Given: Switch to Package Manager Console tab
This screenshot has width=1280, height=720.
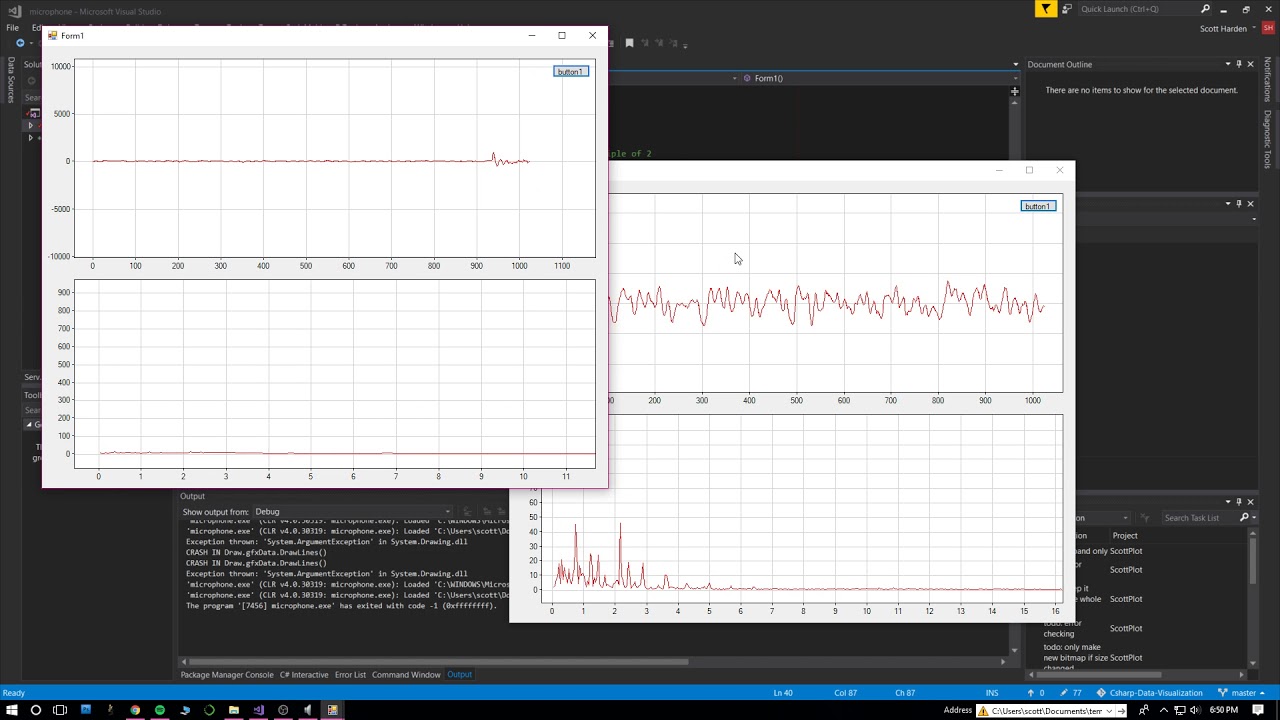Looking at the screenshot, I should (x=227, y=675).
